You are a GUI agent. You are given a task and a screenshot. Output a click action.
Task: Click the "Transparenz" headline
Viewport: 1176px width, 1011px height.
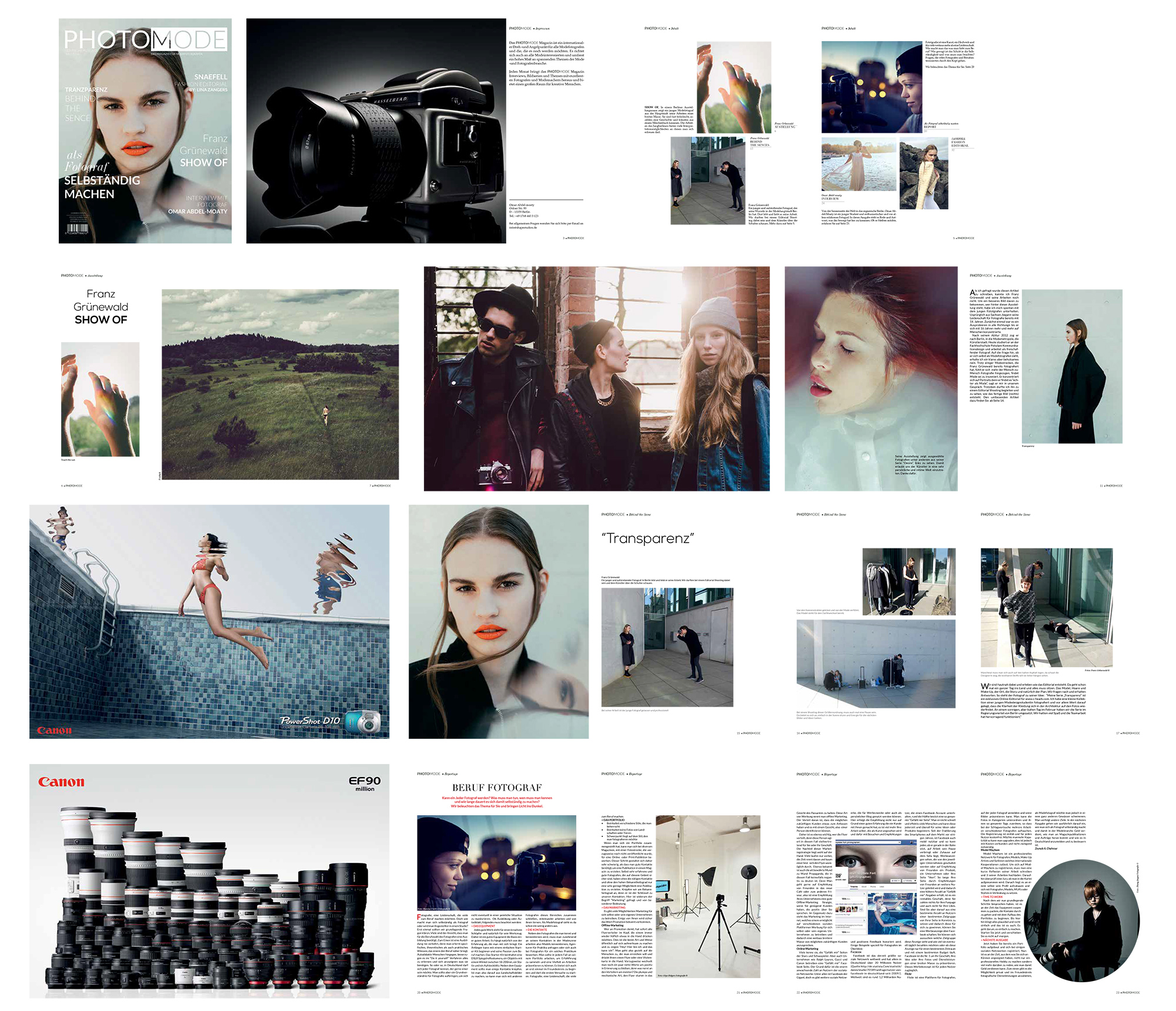(x=647, y=538)
